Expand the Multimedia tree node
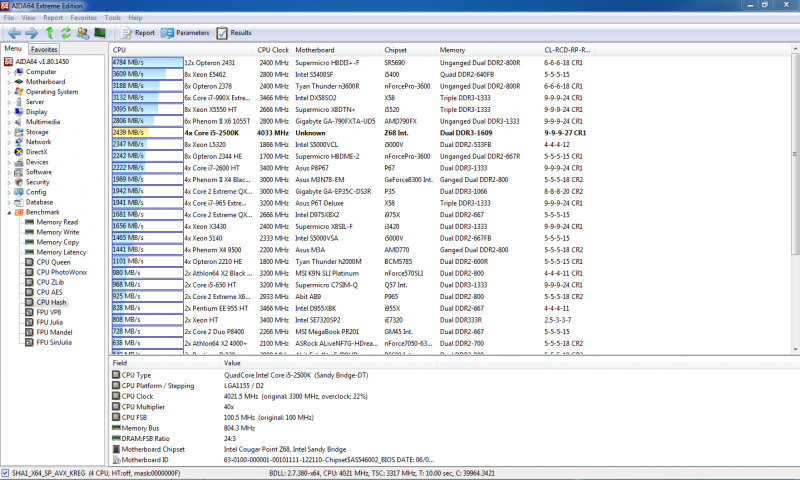This screenshot has height=480, width=800. point(9,122)
